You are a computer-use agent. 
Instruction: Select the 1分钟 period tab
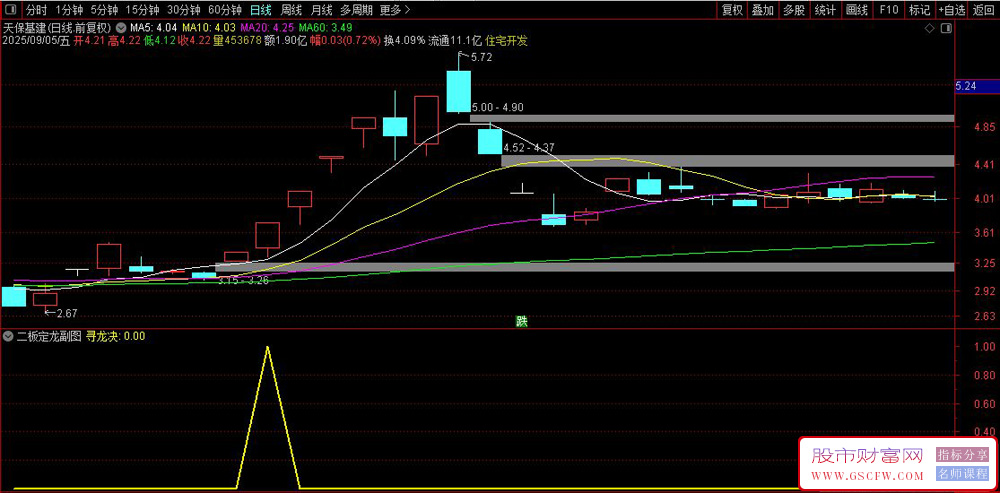point(69,10)
